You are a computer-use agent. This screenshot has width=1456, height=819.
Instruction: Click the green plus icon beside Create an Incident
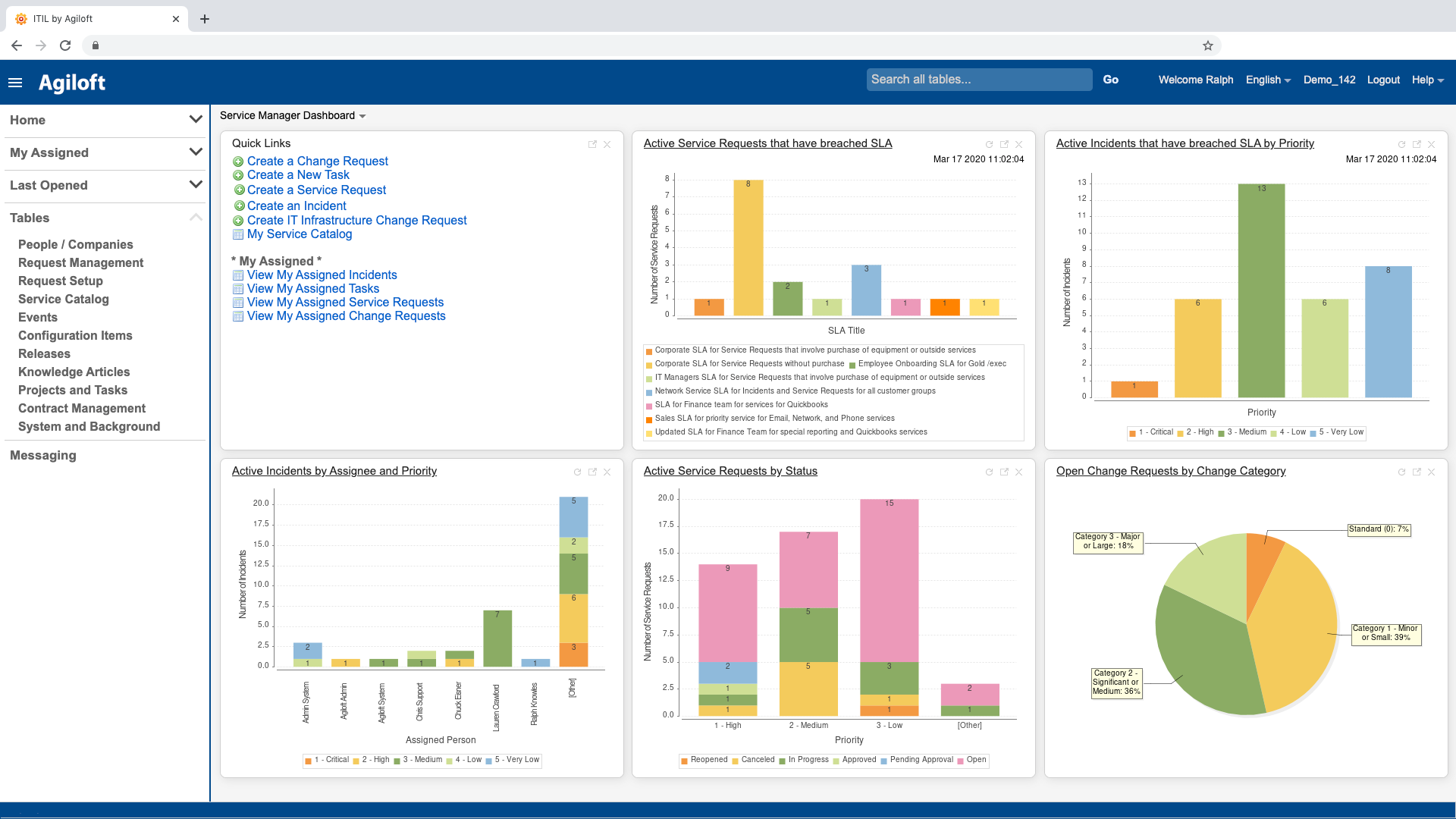click(239, 206)
